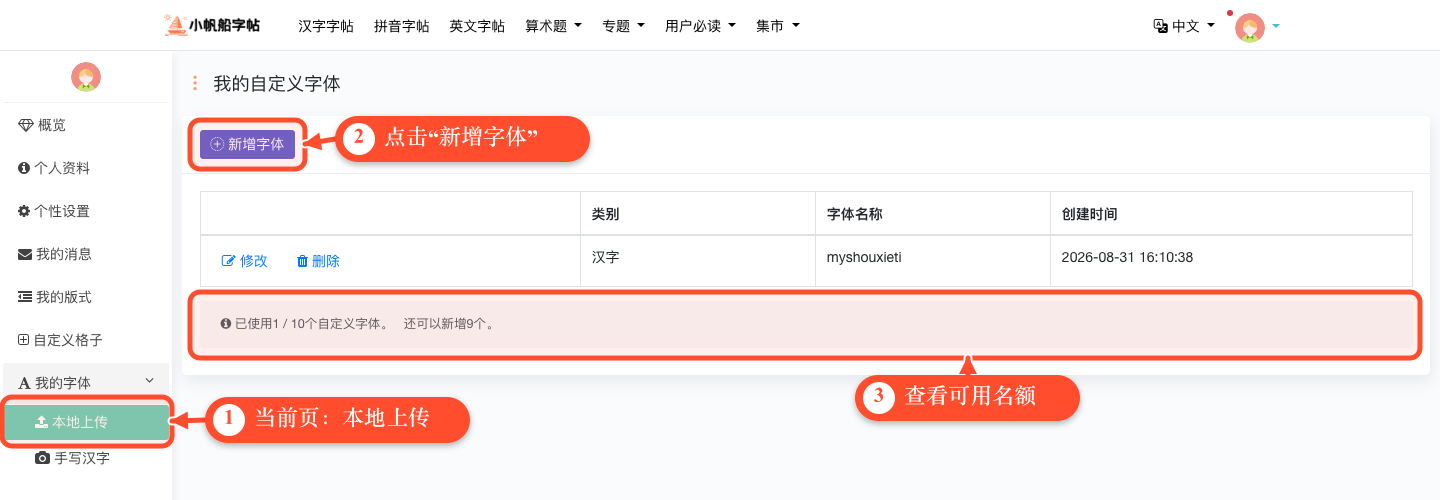Open 自定义格子 in the sidebar
Image resolution: width=1440 pixels, height=500 pixels.
(x=86, y=340)
